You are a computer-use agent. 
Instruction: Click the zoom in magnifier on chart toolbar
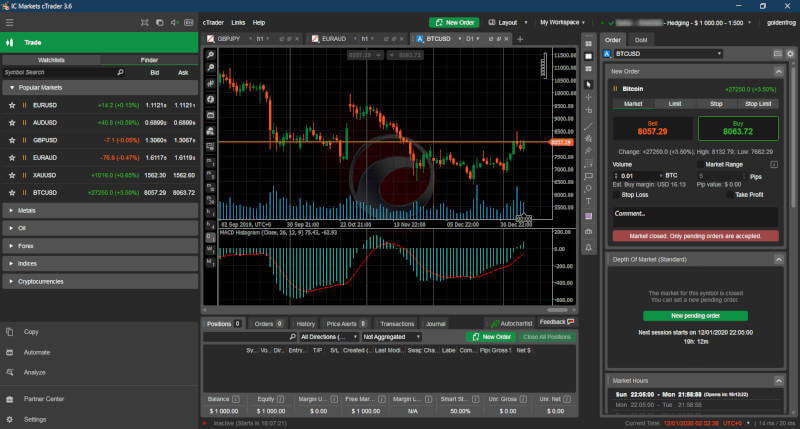(x=211, y=54)
